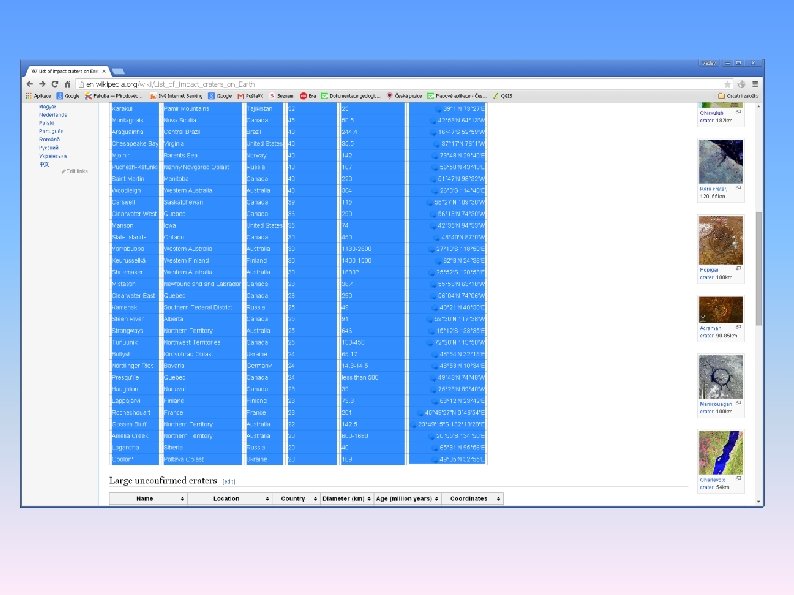This screenshot has height=595, width=794.
Task: Open the home page via house icon
Action: (67, 84)
